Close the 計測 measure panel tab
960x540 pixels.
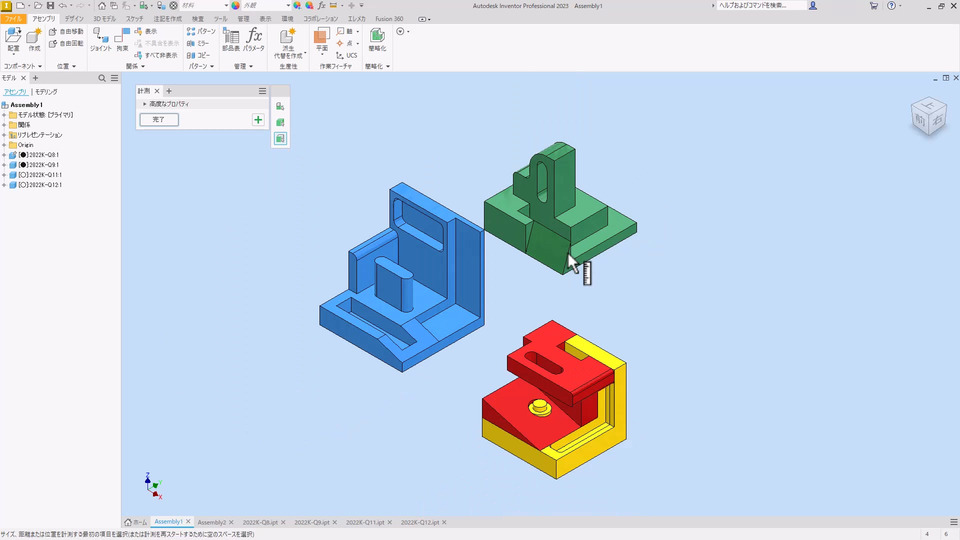[x=157, y=91]
